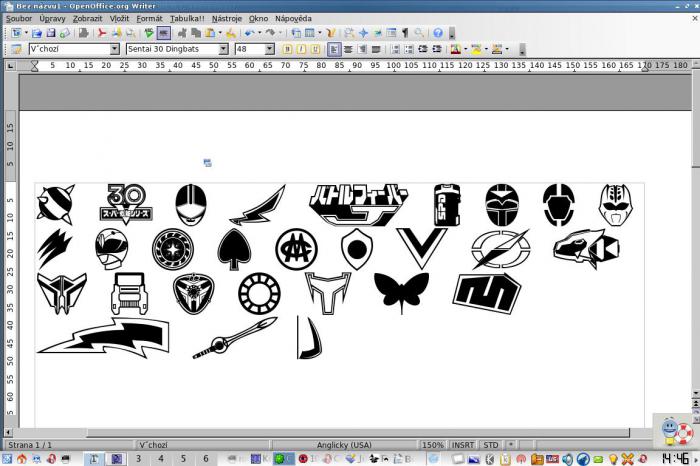Open the Formát menu
700x466 pixels.
150,19
